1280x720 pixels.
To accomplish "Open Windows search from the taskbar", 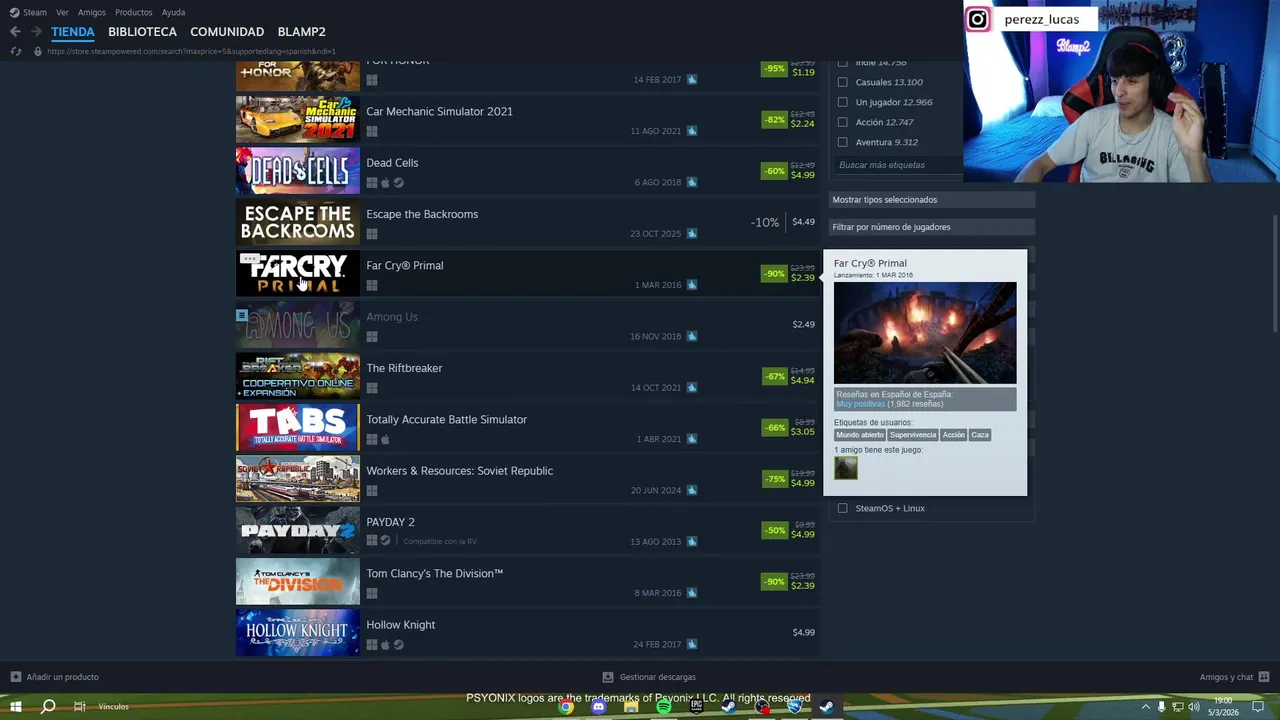I will pos(47,707).
